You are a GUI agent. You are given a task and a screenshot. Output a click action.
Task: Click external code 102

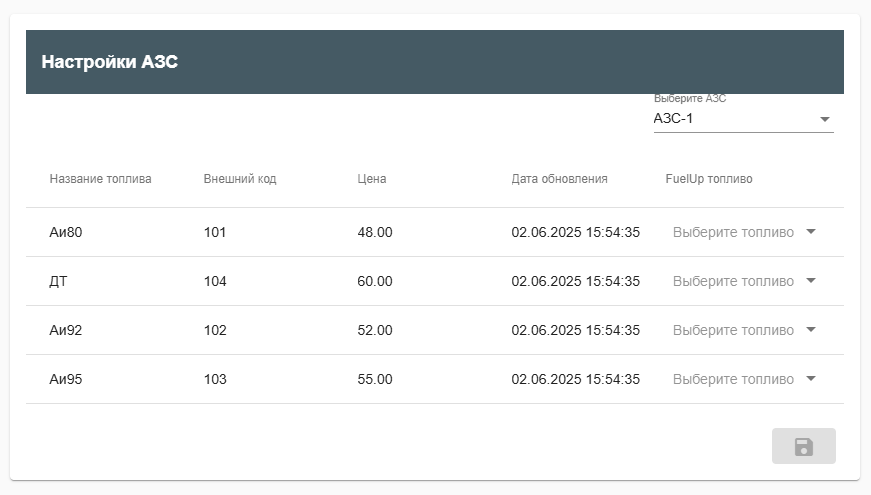tap(215, 330)
